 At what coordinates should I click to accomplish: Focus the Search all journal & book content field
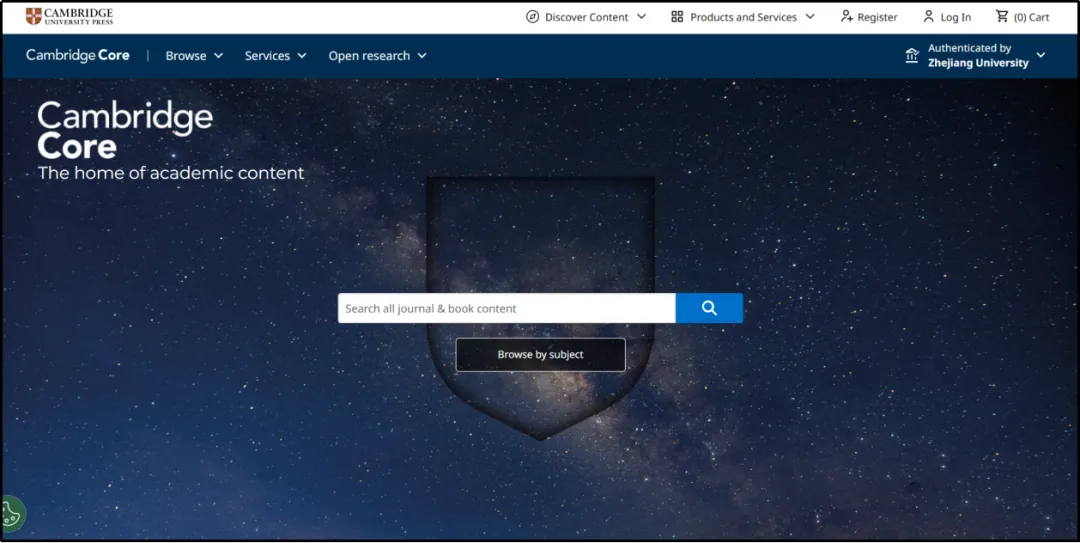507,308
